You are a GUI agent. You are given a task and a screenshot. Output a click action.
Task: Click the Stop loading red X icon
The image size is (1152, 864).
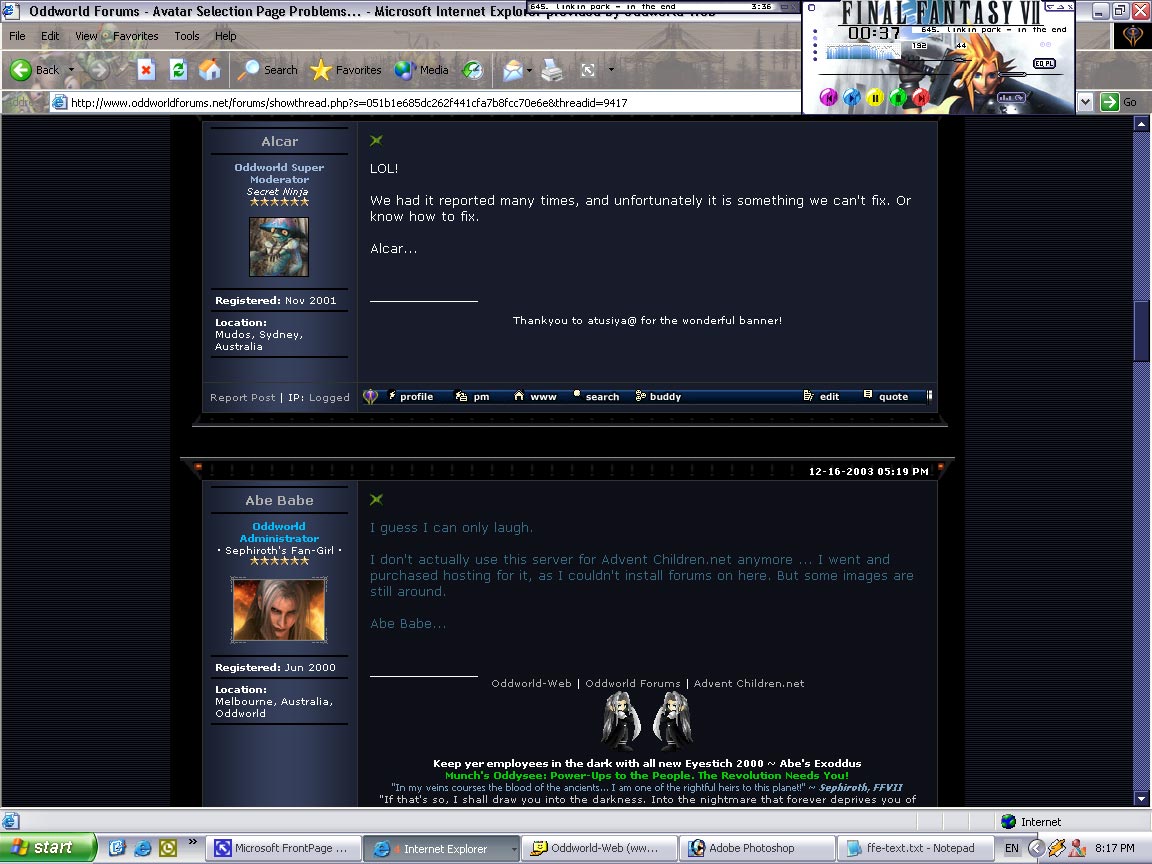point(146,70)
